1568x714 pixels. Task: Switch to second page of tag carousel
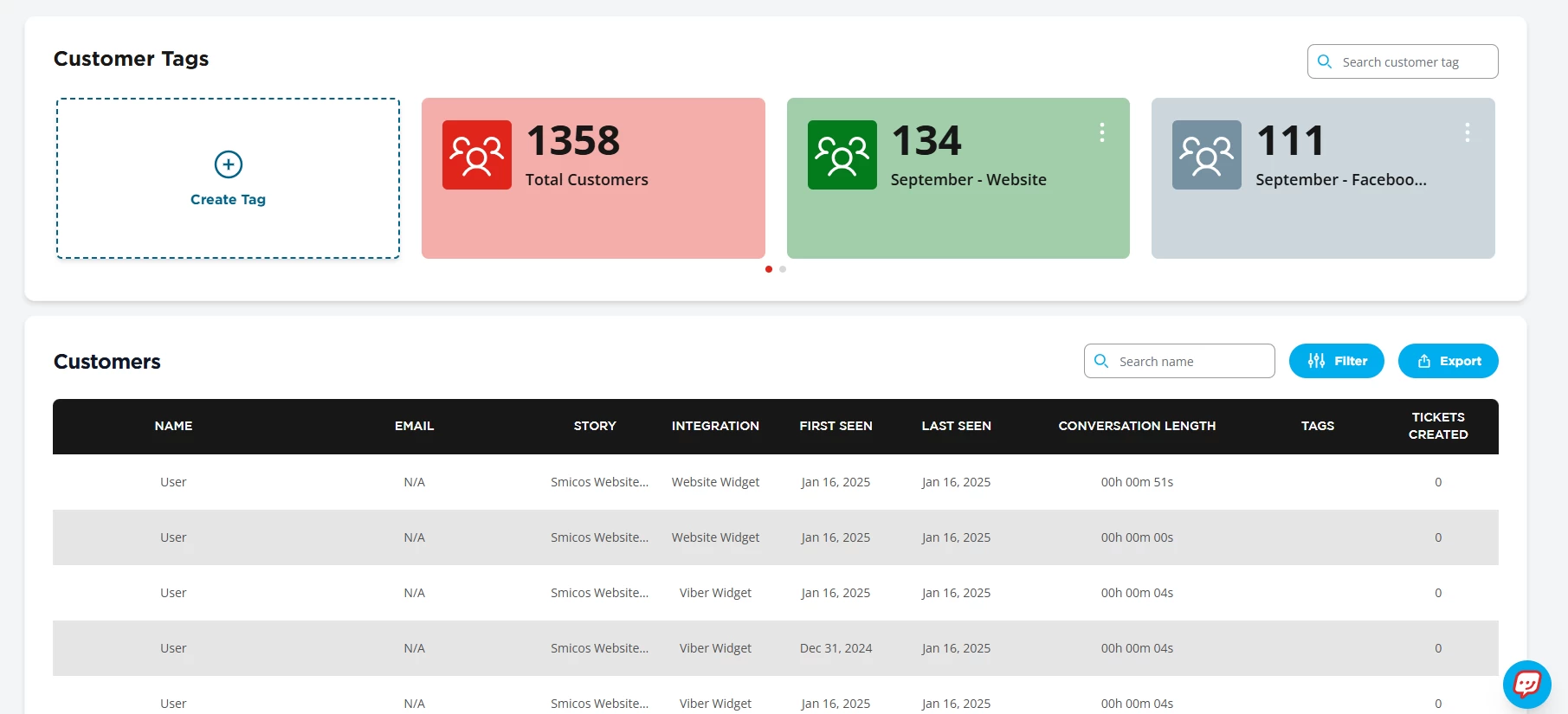pos(783,269)
